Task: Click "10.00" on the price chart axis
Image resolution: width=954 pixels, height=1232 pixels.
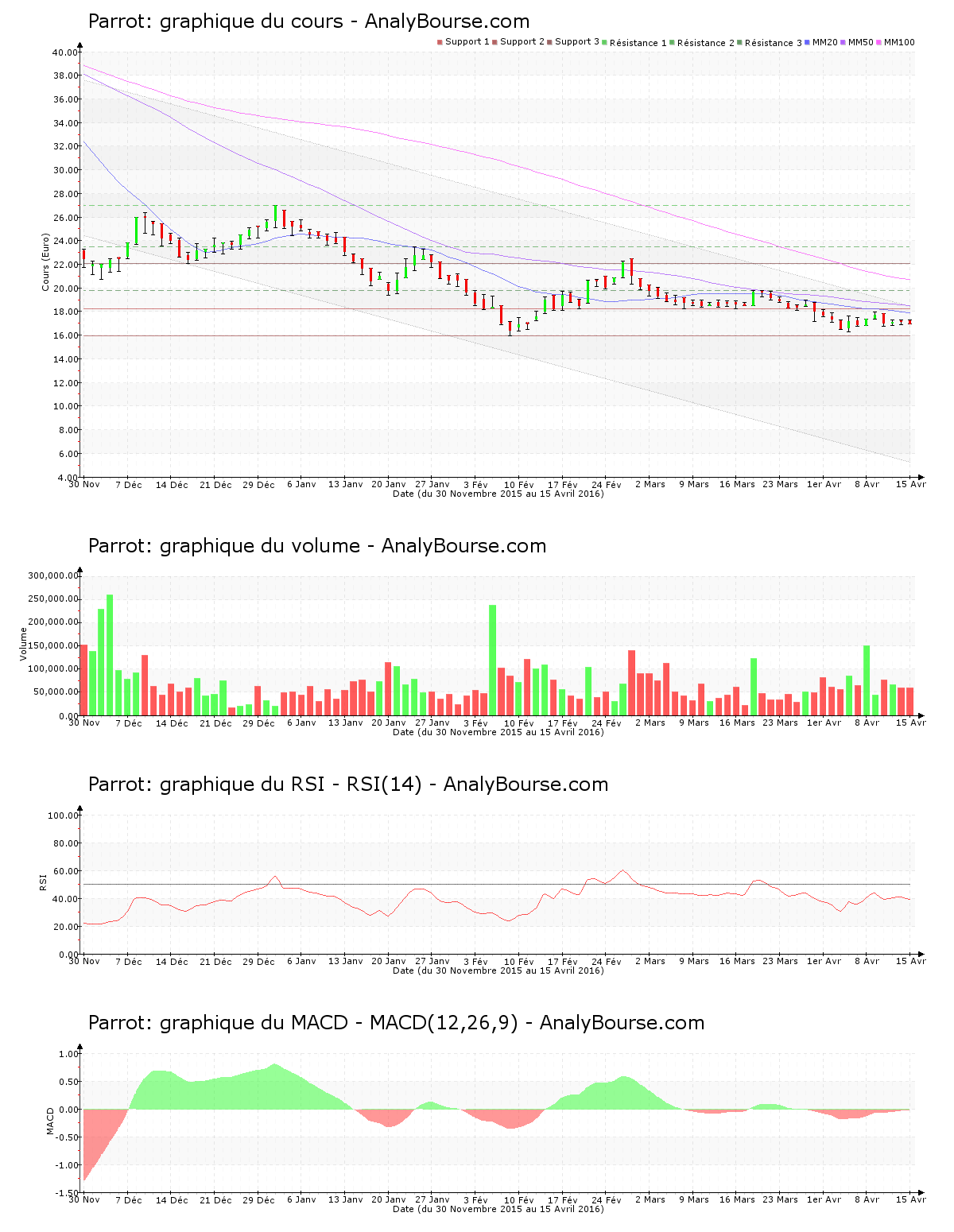Action: click(x=65, y=406)
